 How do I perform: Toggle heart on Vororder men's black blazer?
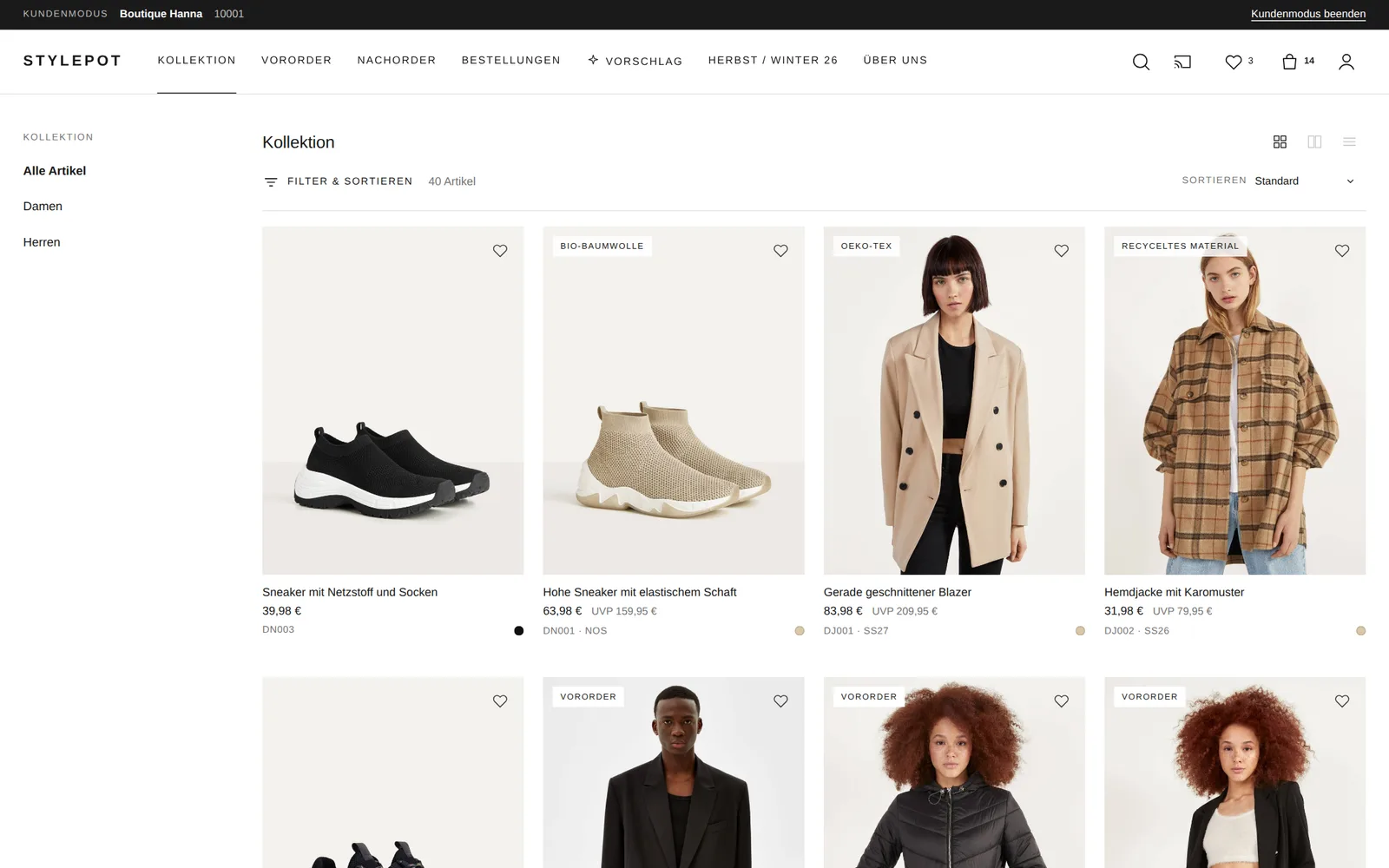pyautogui.click(x=780, y=701)
